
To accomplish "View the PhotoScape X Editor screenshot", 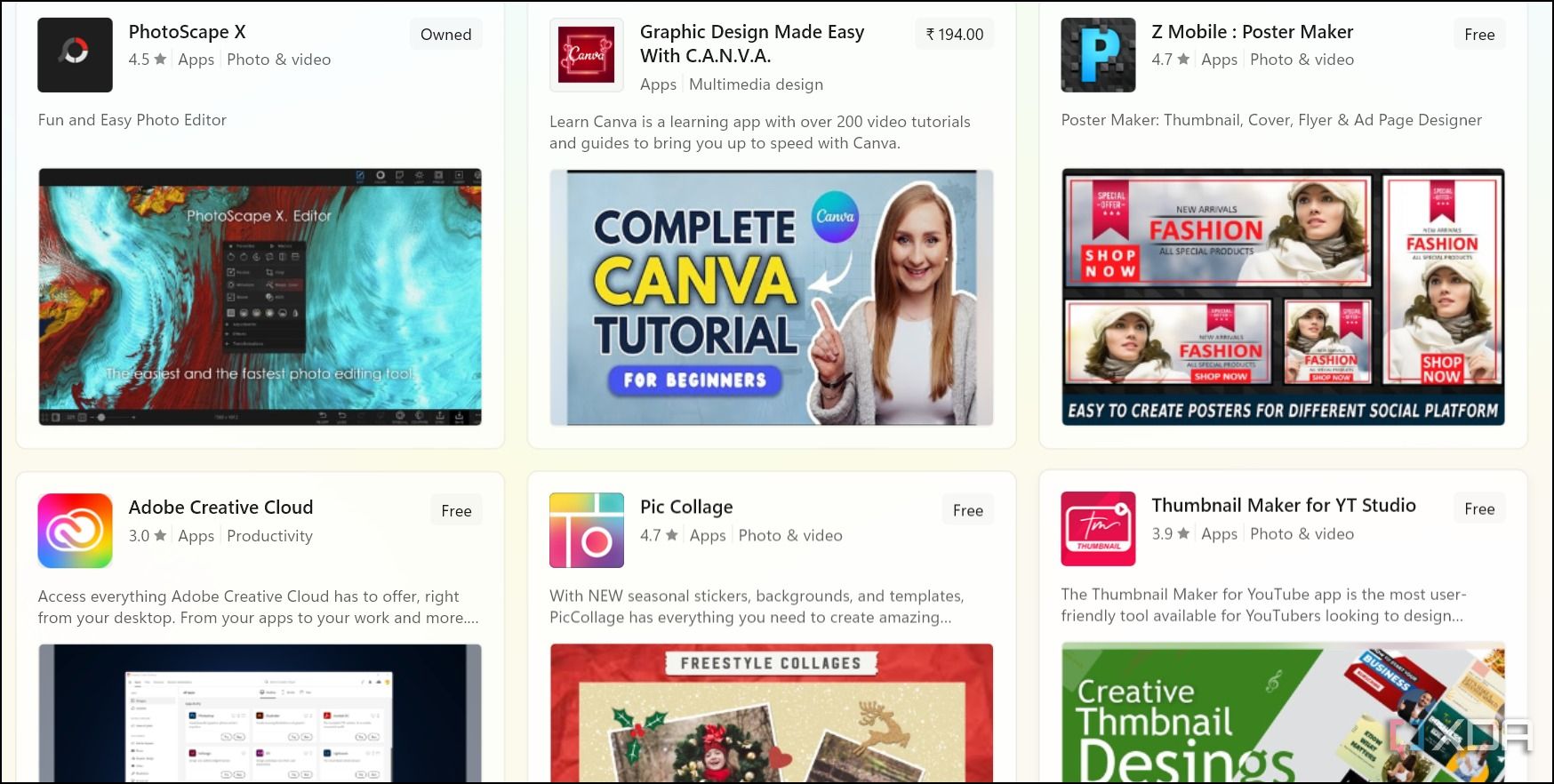I will pos(260,297).
